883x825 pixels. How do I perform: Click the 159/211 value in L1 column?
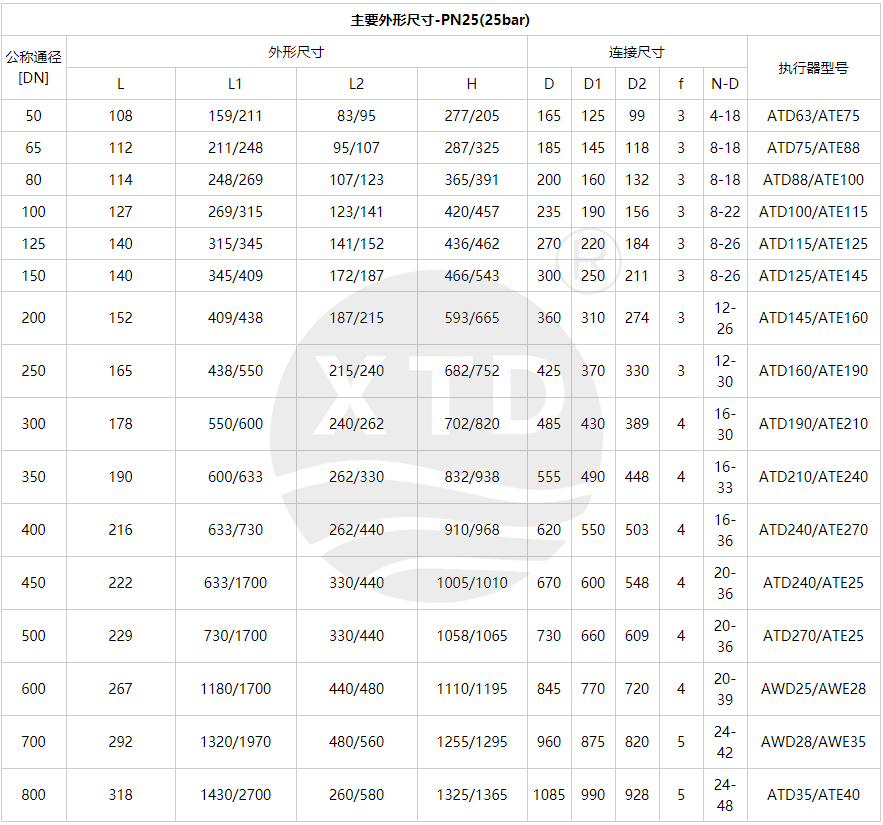(235, 116)
